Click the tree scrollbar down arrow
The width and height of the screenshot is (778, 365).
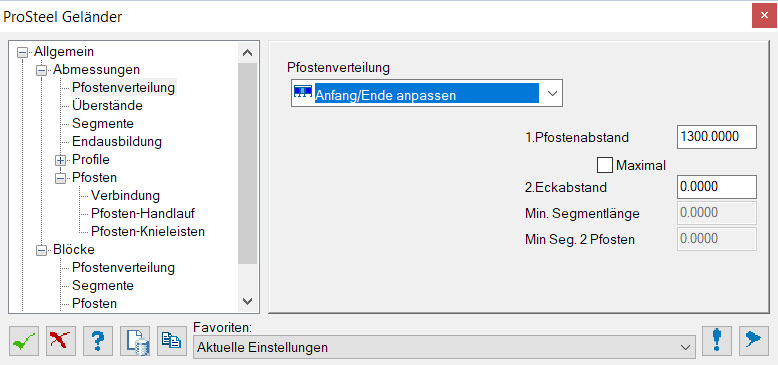[x=248, y=301]
